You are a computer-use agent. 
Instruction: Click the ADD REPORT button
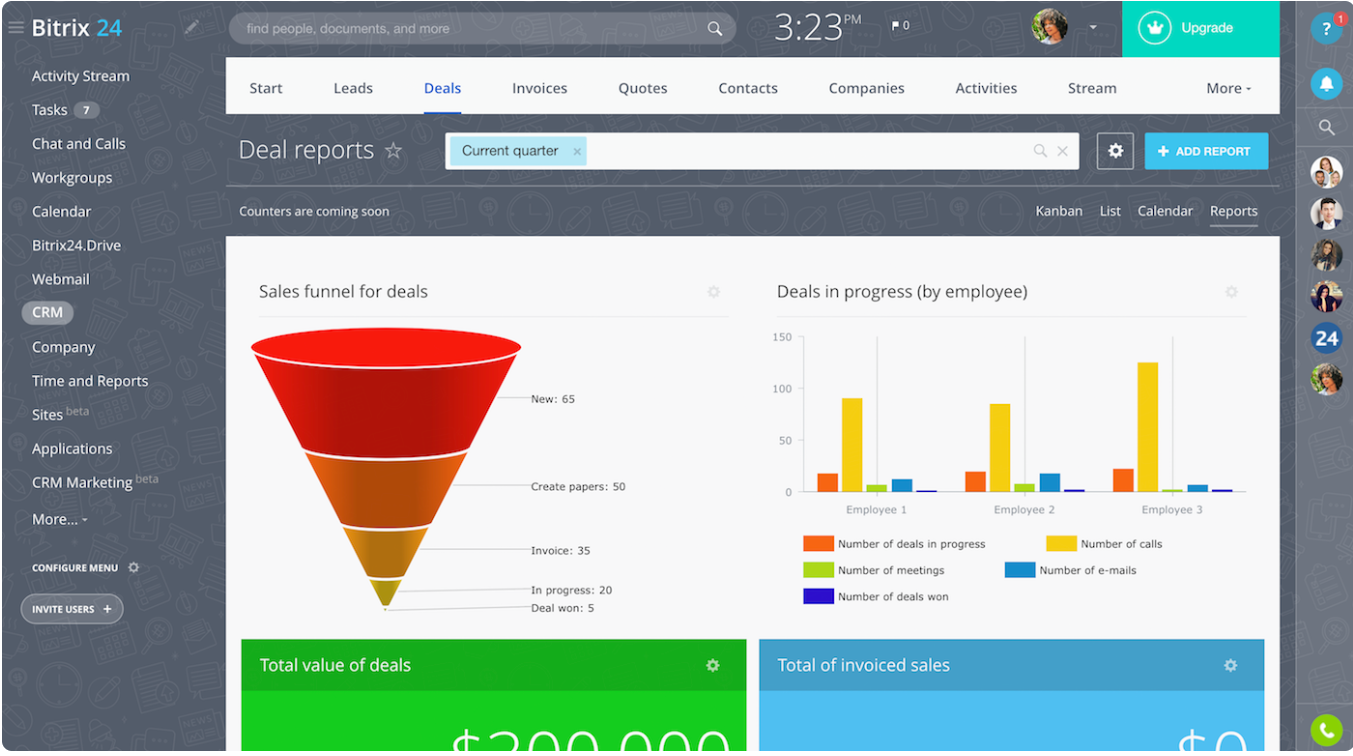(1206, 151)
